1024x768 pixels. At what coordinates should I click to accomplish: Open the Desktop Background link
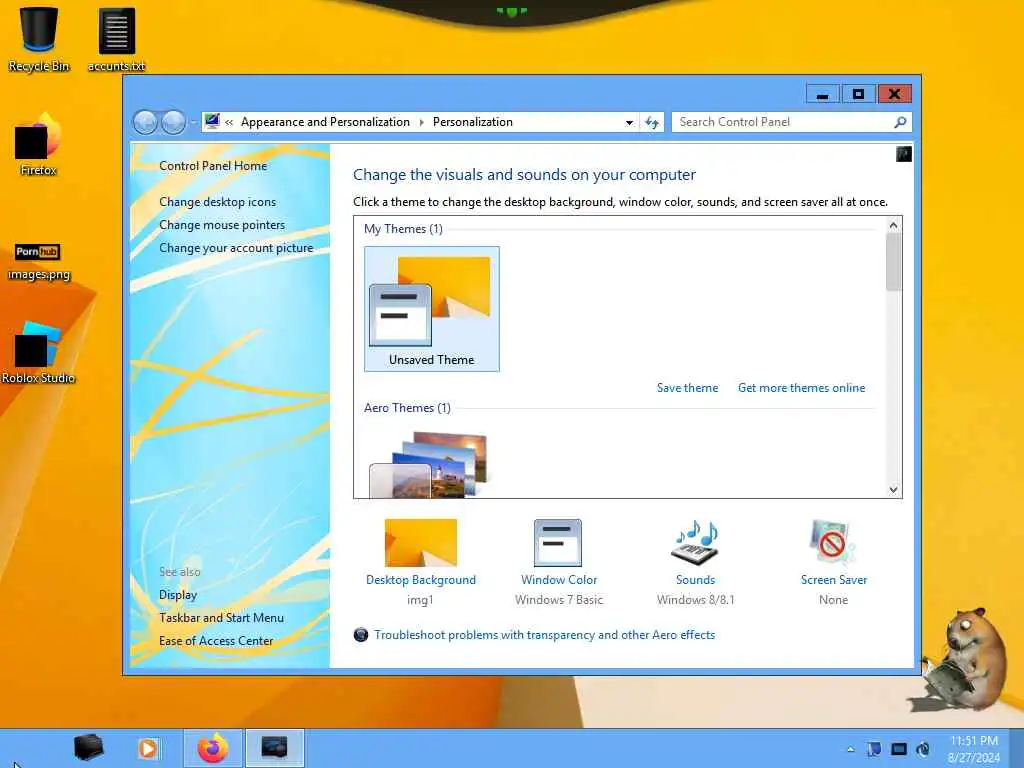coord(421,580)
